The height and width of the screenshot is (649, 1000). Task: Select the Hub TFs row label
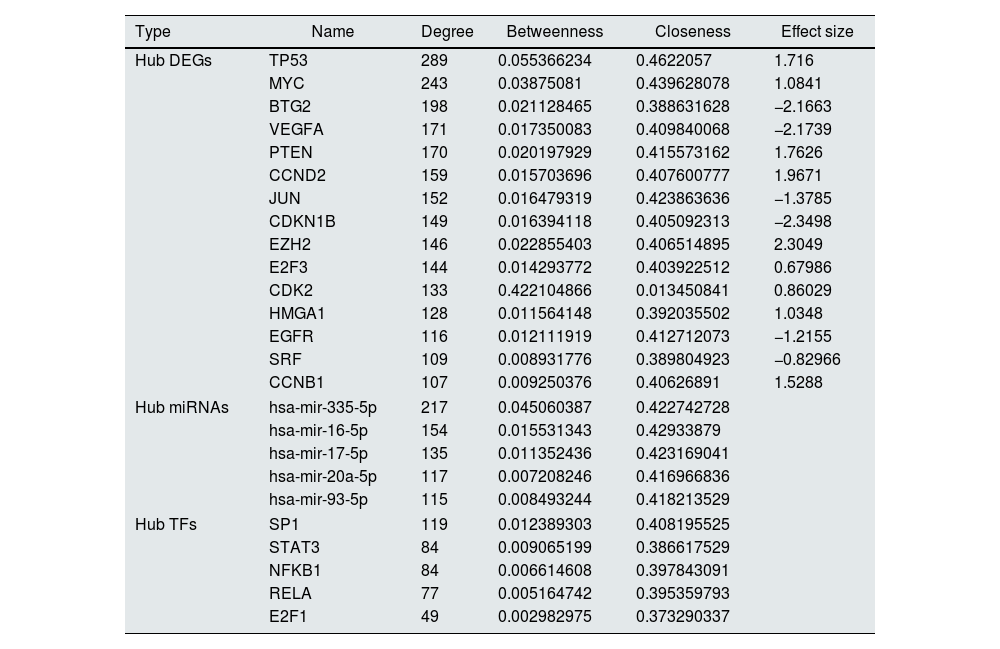coord(165,524)
